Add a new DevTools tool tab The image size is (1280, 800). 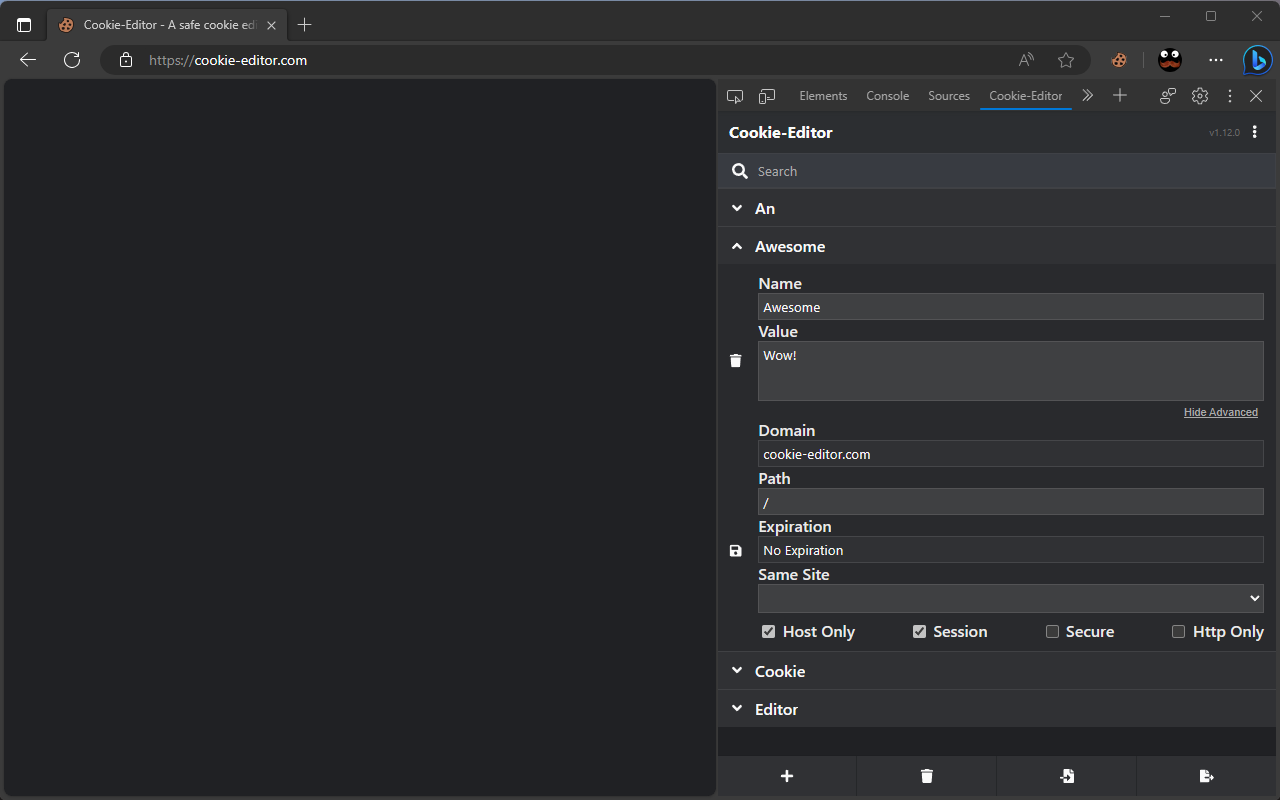coord(1120,96)
